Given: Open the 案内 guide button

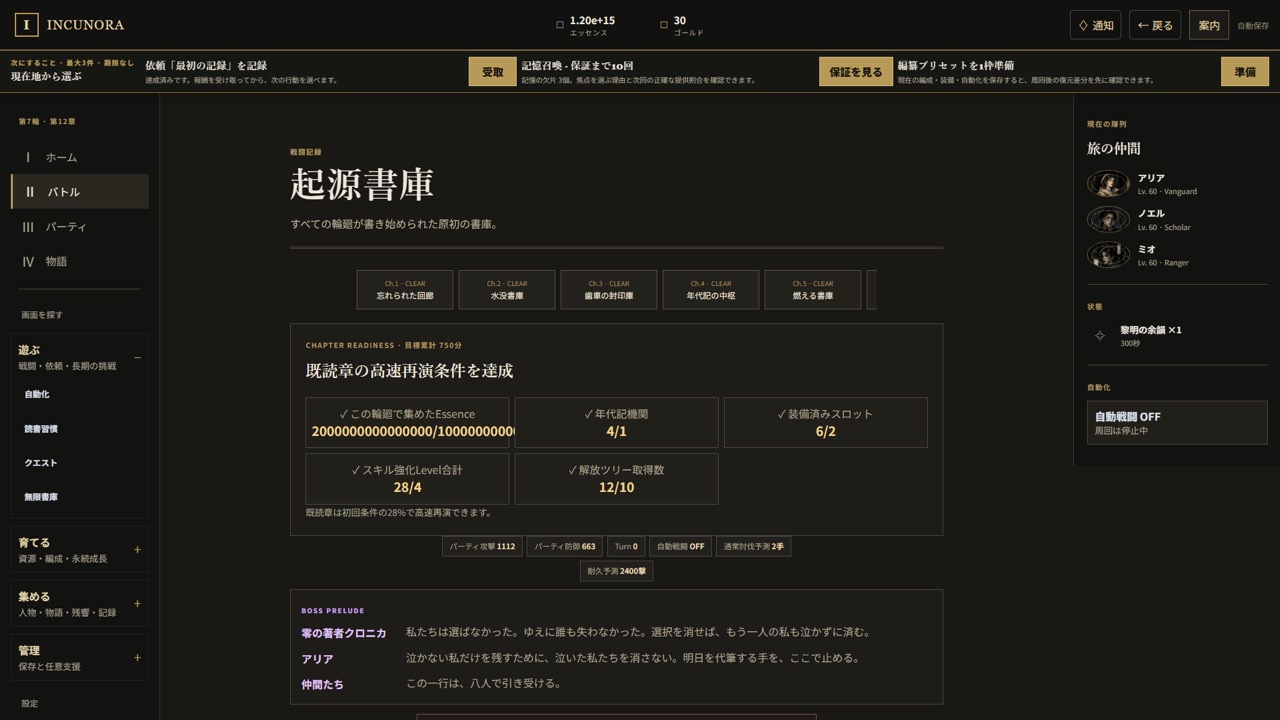Looking at the screenshot, I should click(1209, 25).
